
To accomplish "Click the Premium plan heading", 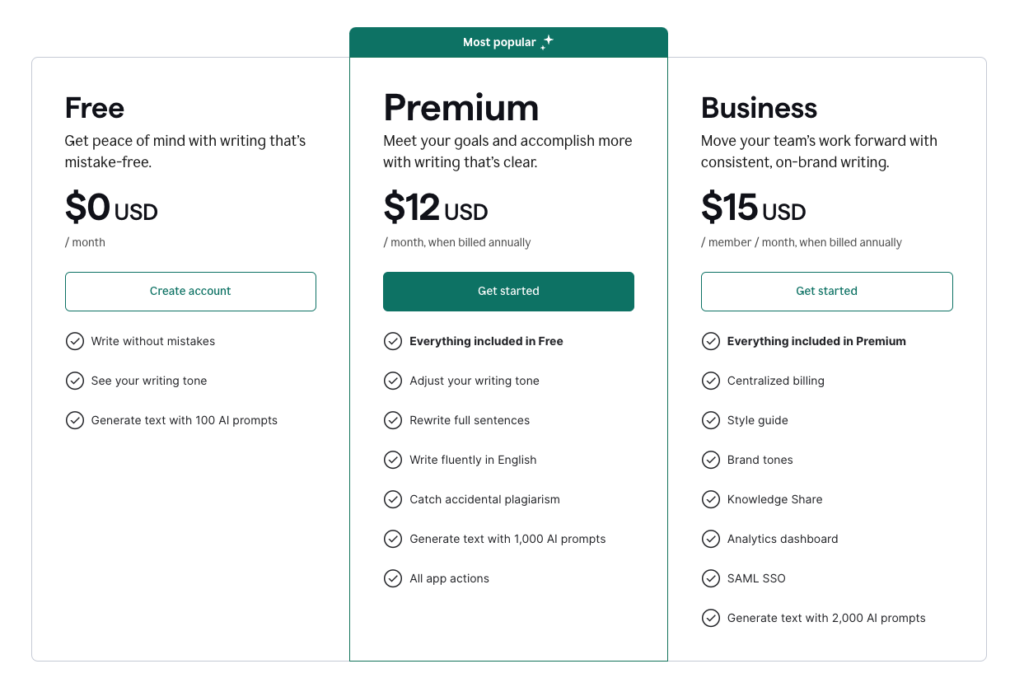I will pos(461,108).
